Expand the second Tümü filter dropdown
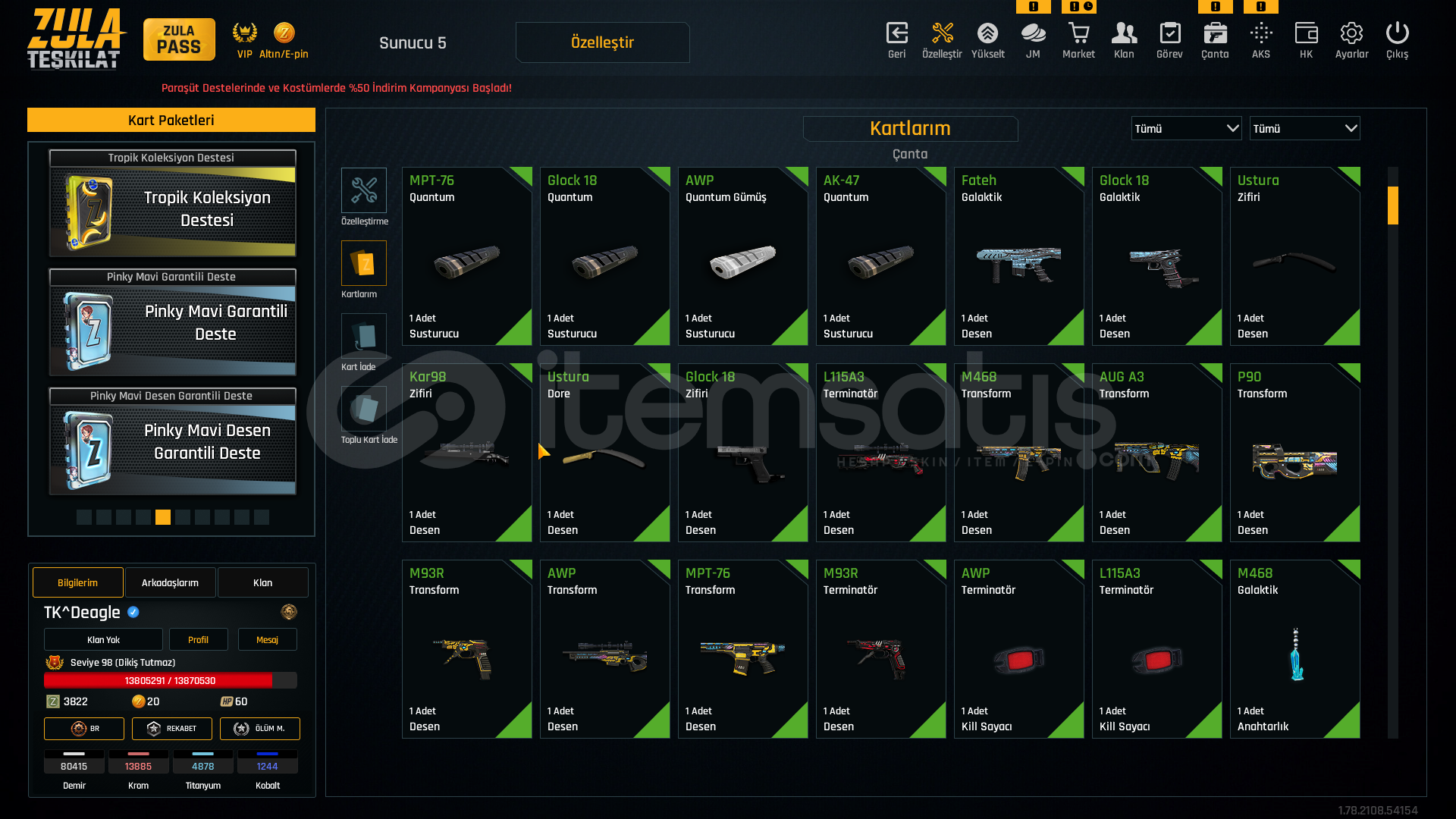The height and width of the screenshot is (819, 1456). click(x=1305, y=129)
